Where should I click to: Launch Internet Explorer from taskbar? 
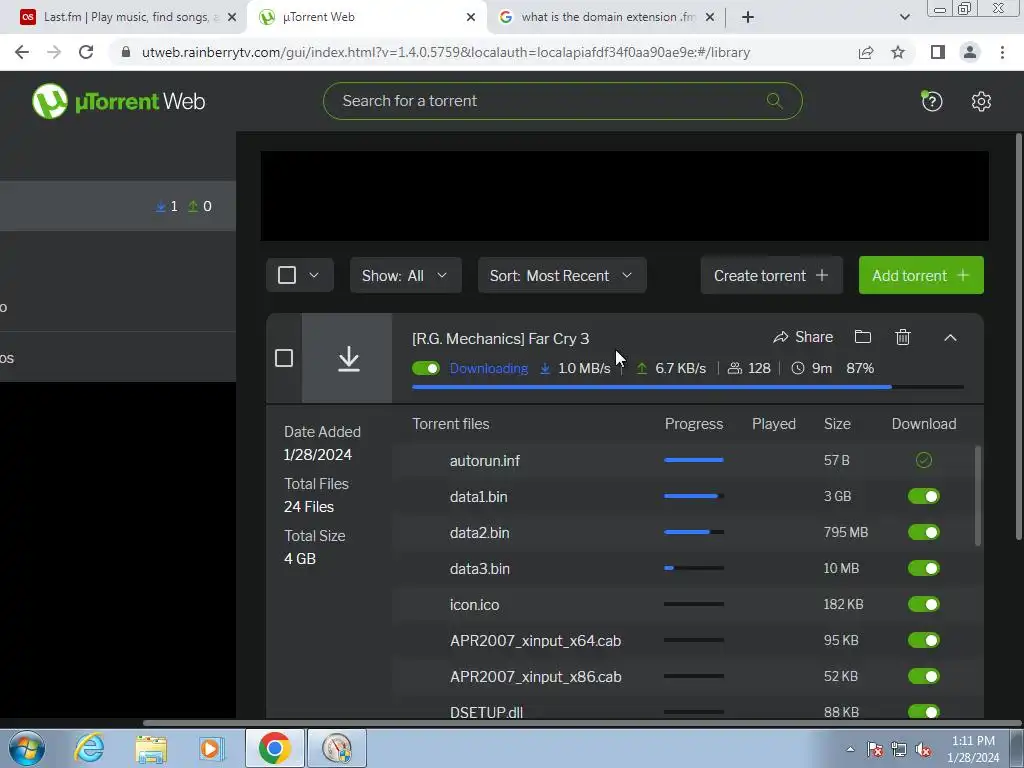(x=89, y=748)
